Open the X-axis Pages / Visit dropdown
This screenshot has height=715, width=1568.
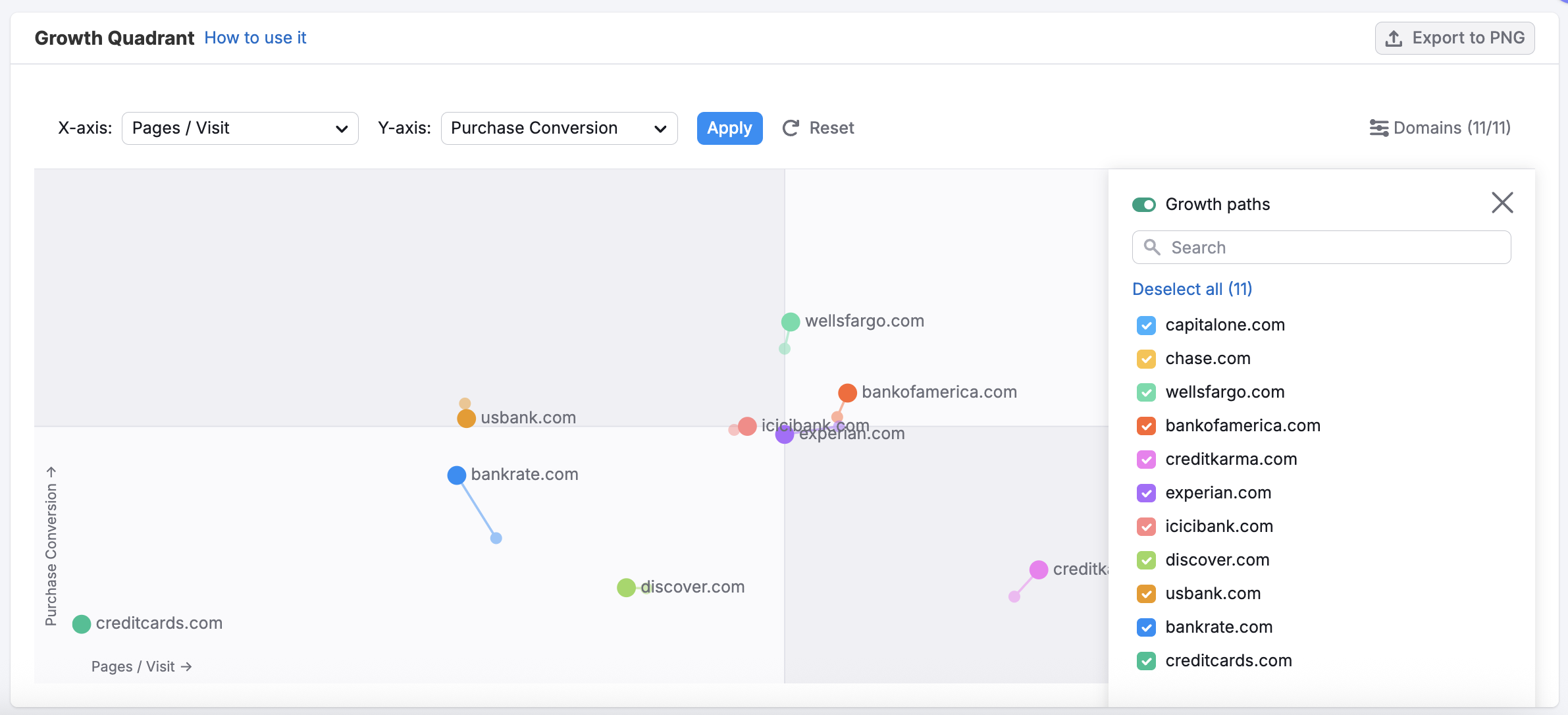[240, 128]
